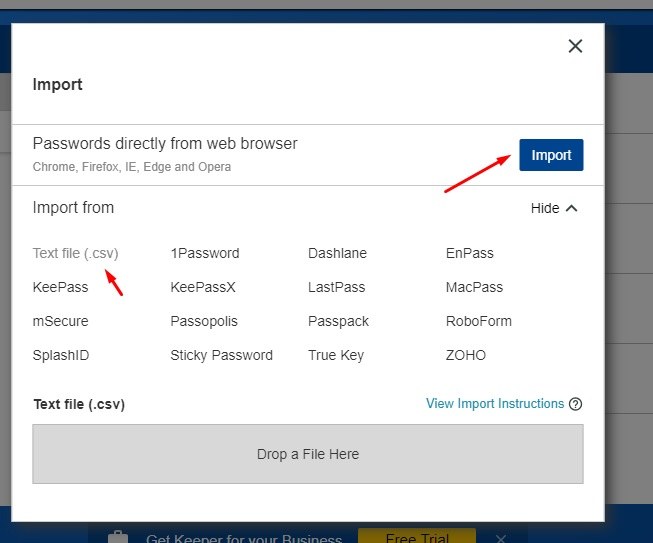Select KeePass from the import list
This screenshot has height=543, width=653.
tap(60, 287)
